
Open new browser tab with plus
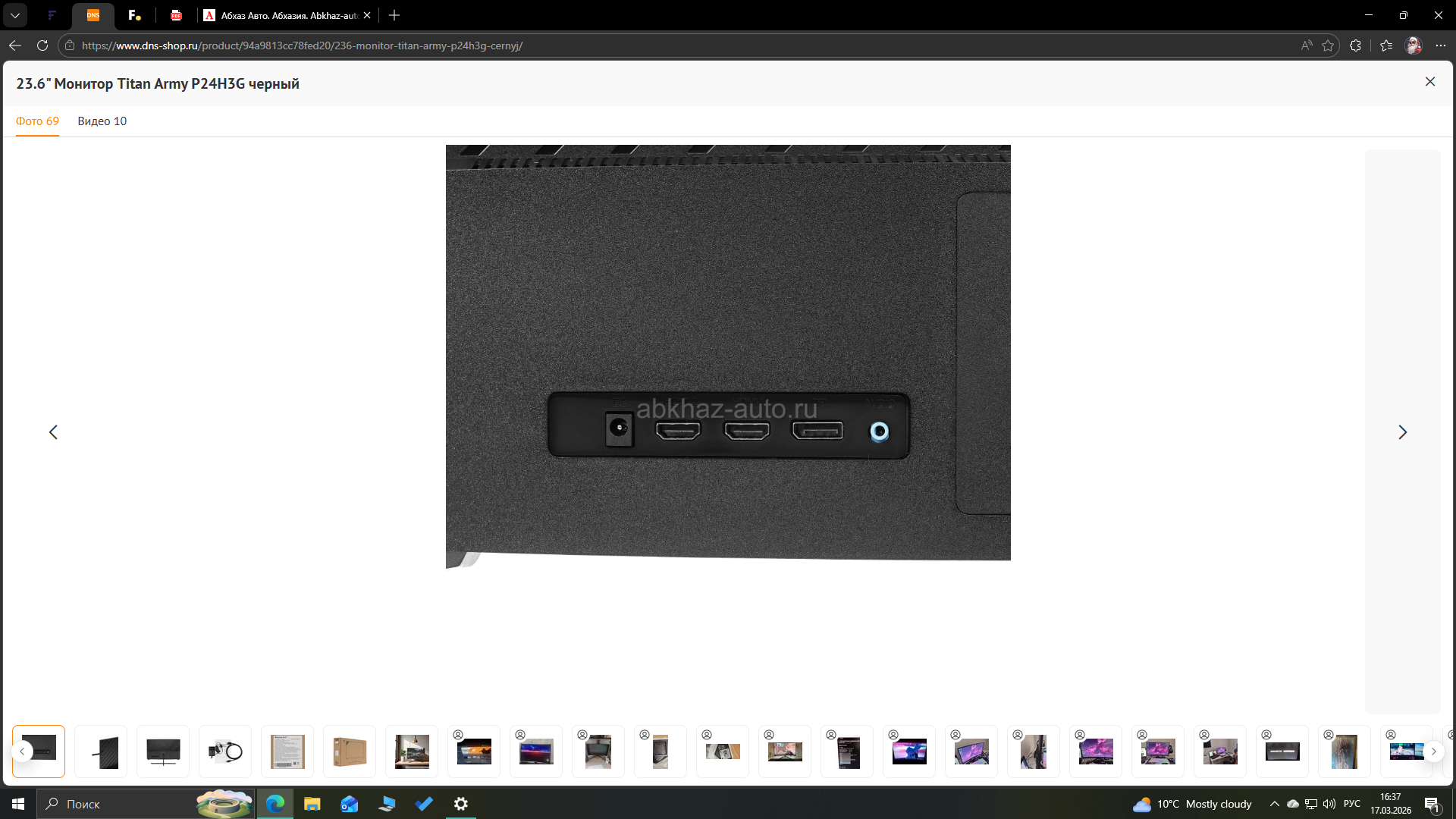[x=394, y=15]
